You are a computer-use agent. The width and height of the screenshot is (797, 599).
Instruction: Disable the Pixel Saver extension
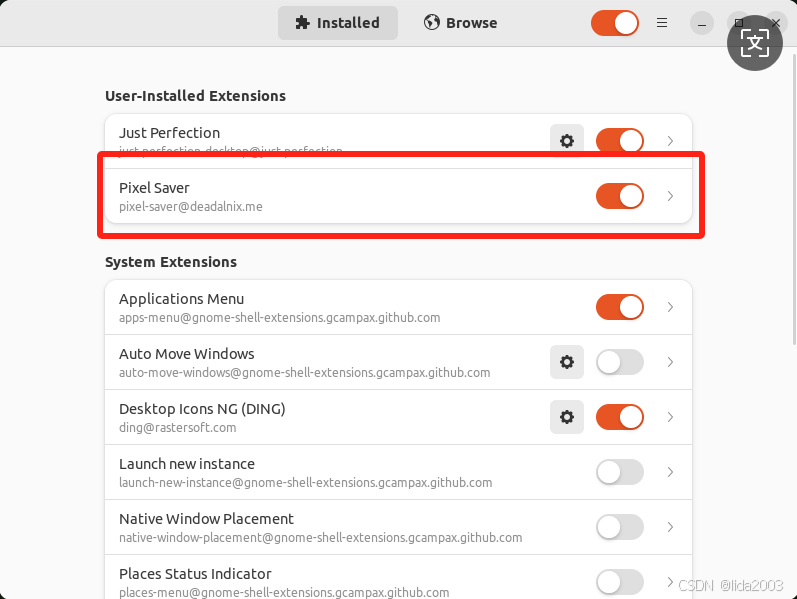coord(620,196)
